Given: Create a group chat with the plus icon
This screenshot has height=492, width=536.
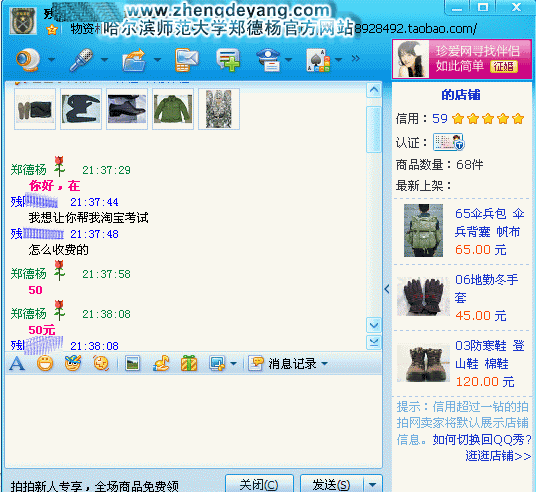Looking at the screenshot, I should click(228, 60).
